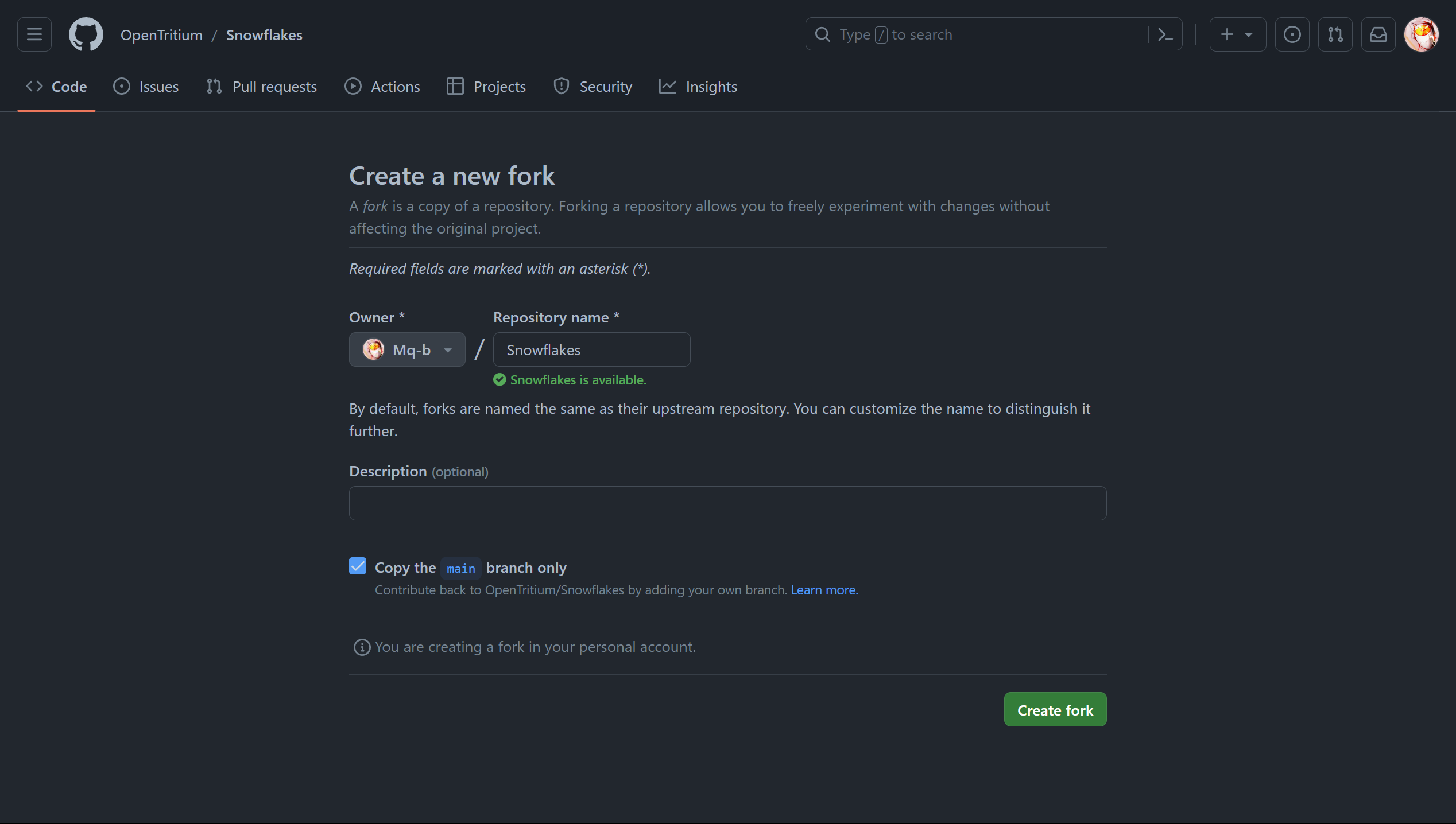Click the Description optional input field
The height and width of the screenshot is (824, 1456).
[728, 503]
